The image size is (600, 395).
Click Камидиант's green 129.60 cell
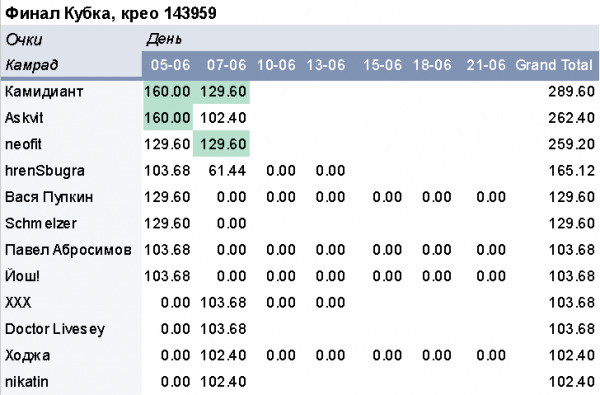click(x=221, y=92)
